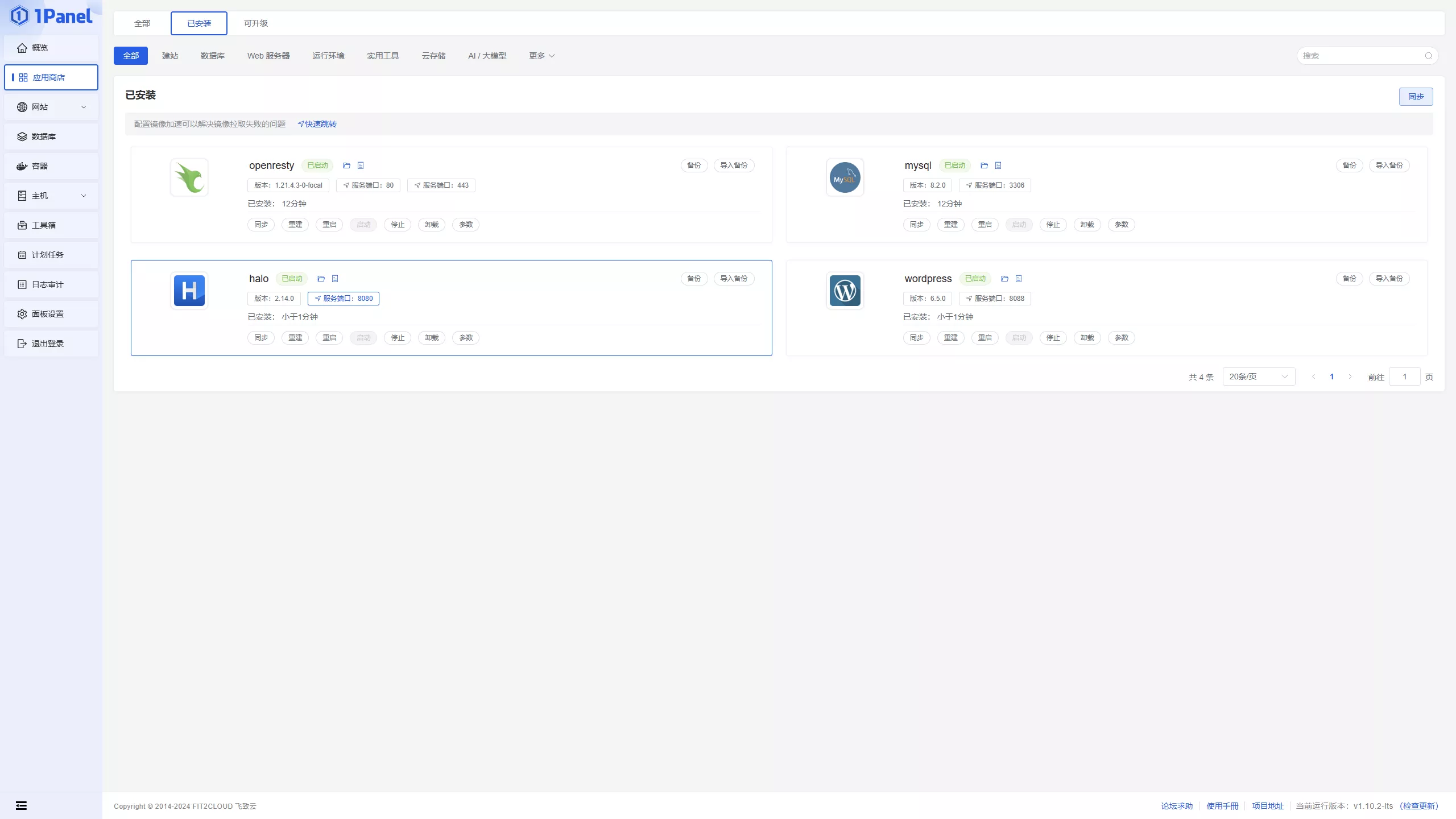Screen dimensions: 1456x819
Task: Click the page number input field
Action: 1405,376
